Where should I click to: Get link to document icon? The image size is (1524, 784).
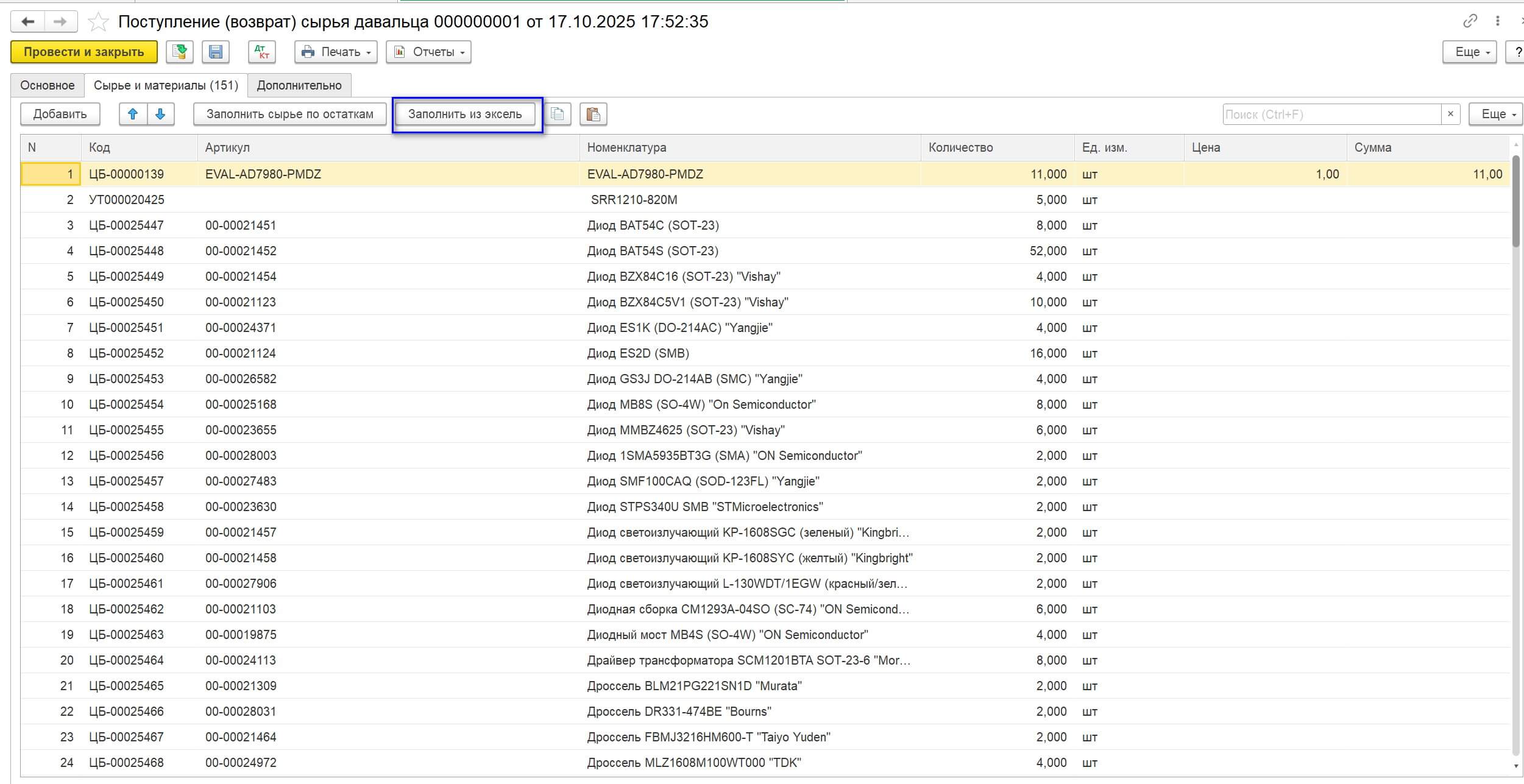tap(1470, 21)
